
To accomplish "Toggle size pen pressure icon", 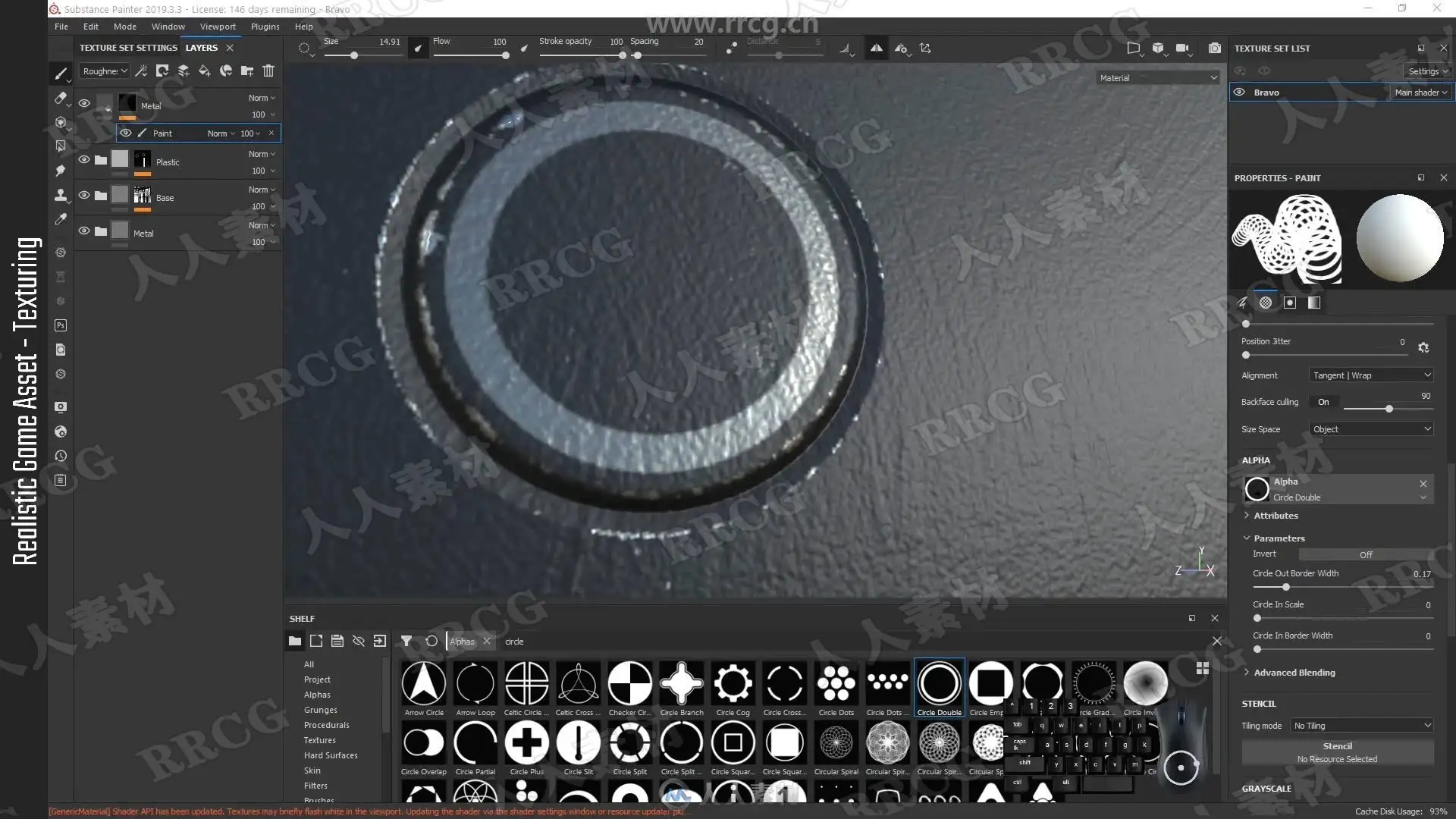I will coord(418,49).
